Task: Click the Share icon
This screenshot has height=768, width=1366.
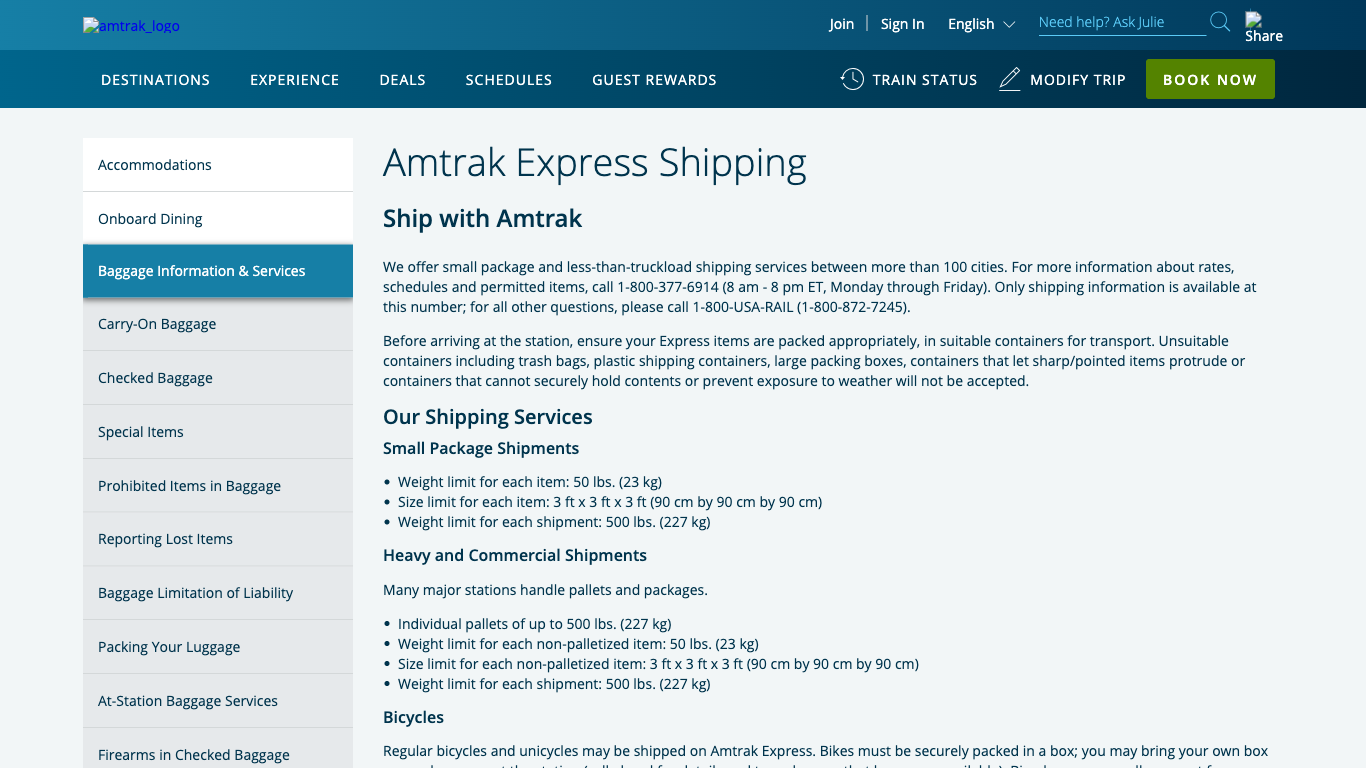Action: pos(1263,27)
